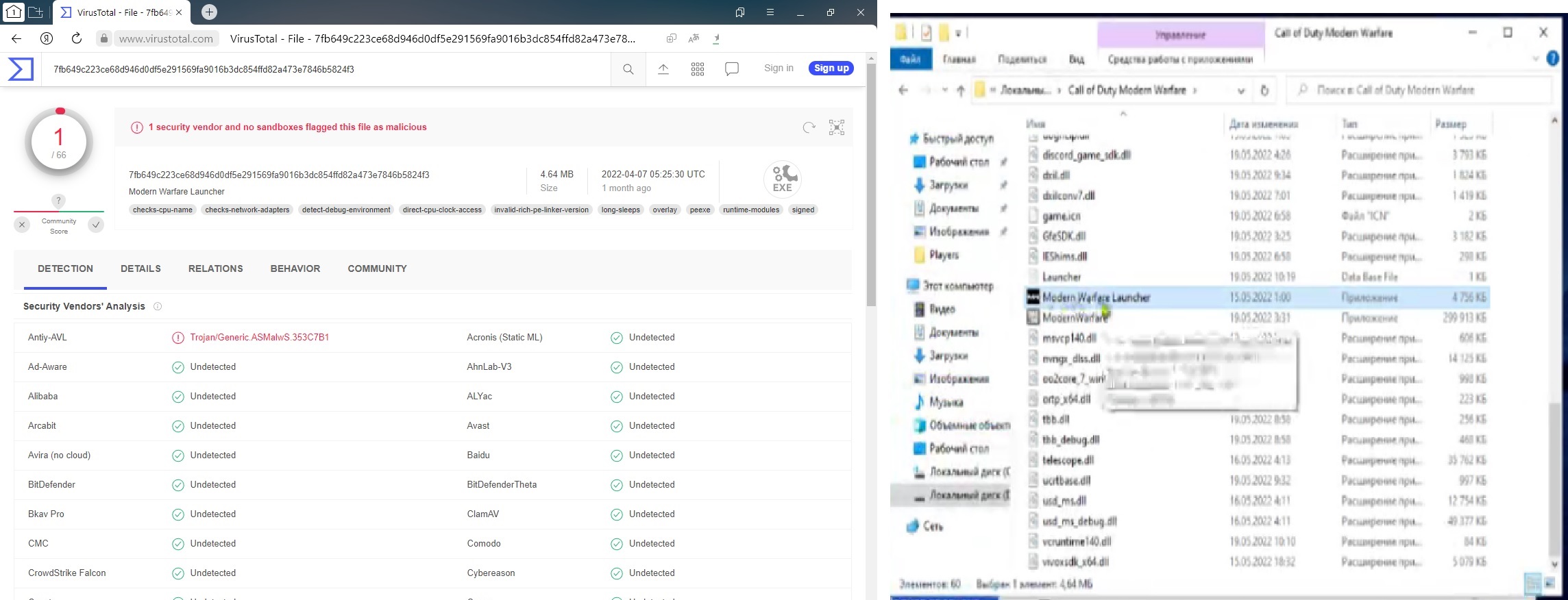Expand the Explorer address bar dropdown
Image resolution: width=1568 pixels, height=600 pixels.
point(1240,90)
